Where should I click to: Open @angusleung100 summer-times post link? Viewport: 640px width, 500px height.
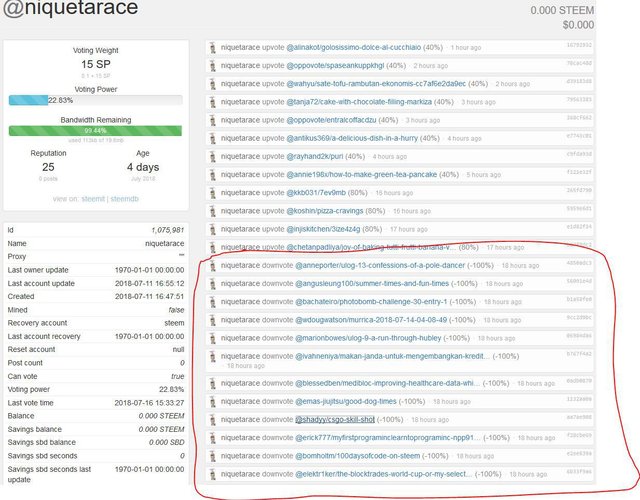click(x=372, y=284)
